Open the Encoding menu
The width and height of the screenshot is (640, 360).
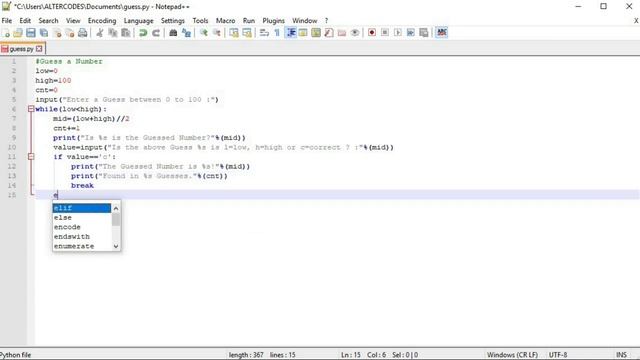102,20
